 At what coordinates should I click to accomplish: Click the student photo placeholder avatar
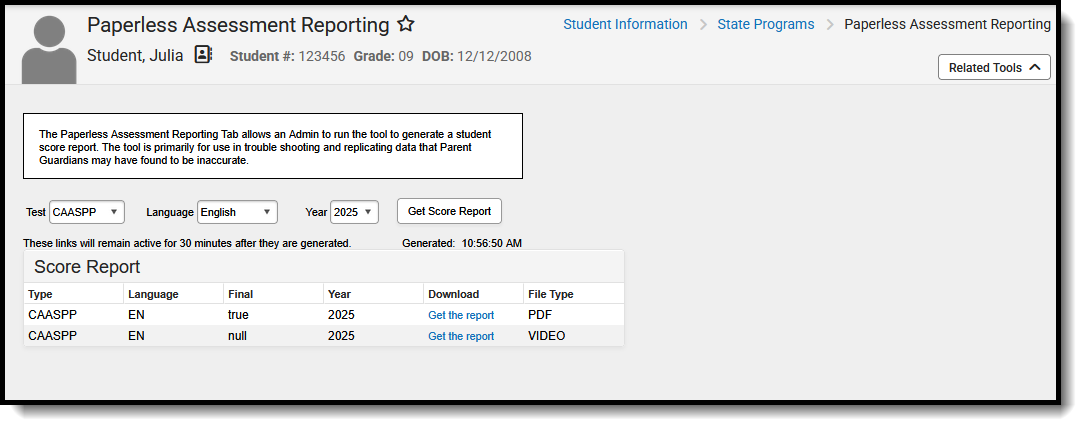(x=49, y=49)
